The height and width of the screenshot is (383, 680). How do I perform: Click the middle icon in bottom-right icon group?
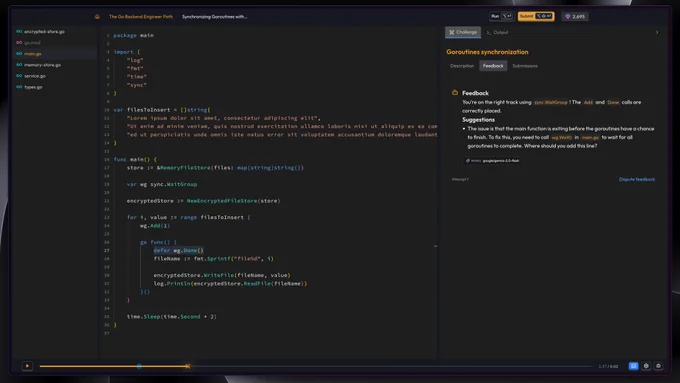646,366
